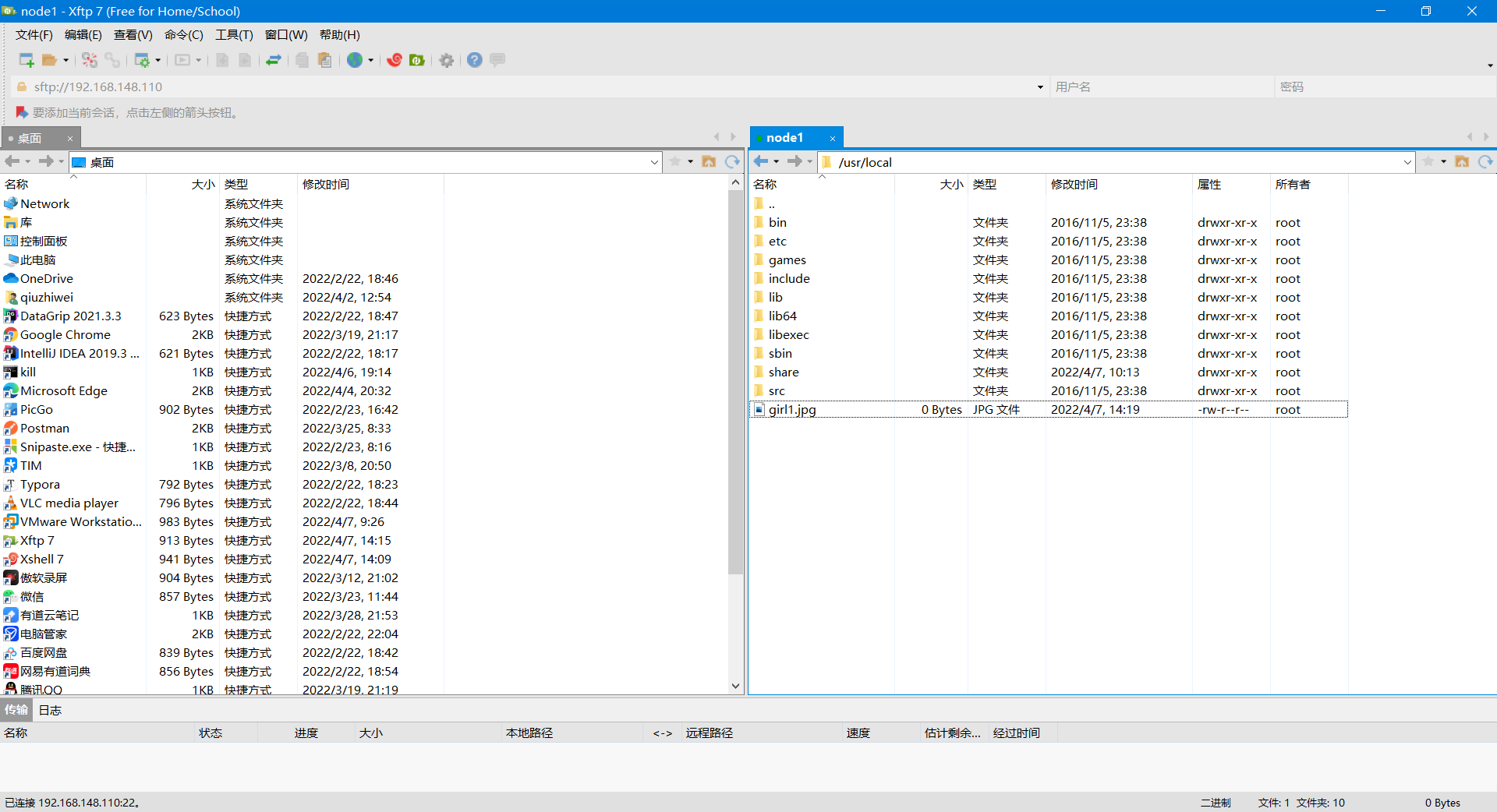Click the remote pane parent folder icon
This screenshot has width=1497, height=812.
pos(1462,161)
